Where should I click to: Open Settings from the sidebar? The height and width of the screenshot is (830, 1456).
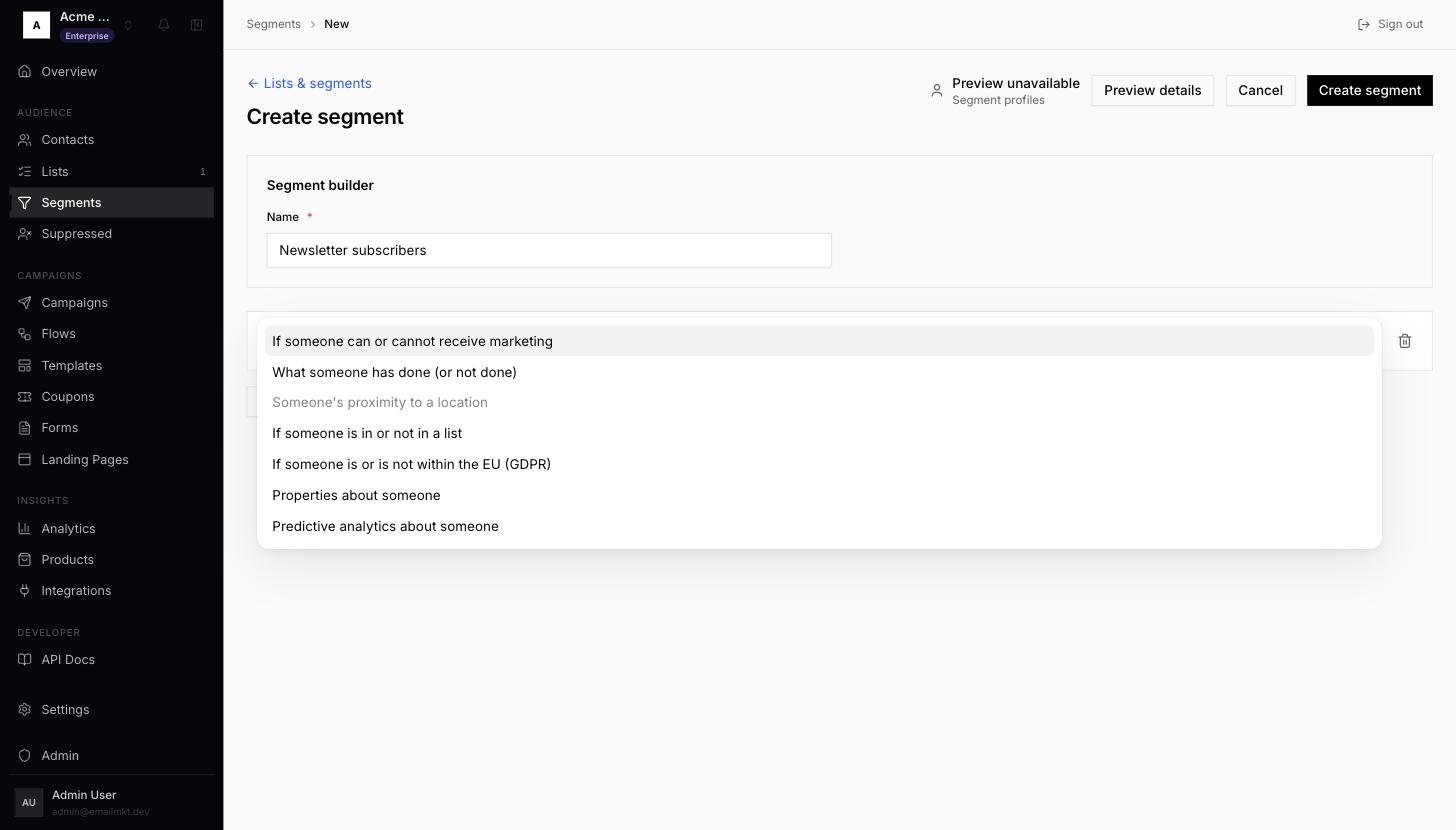(x=112, y=710)
